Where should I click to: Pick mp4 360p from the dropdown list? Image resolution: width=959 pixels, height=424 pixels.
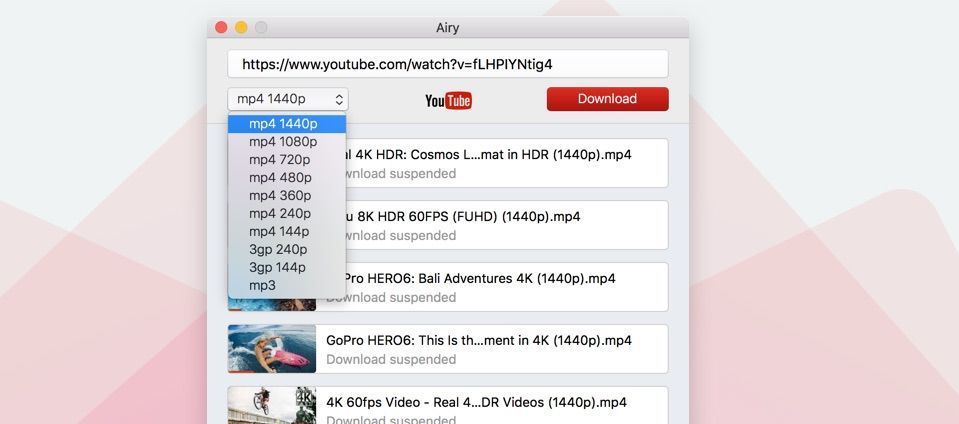pos(287,196)
